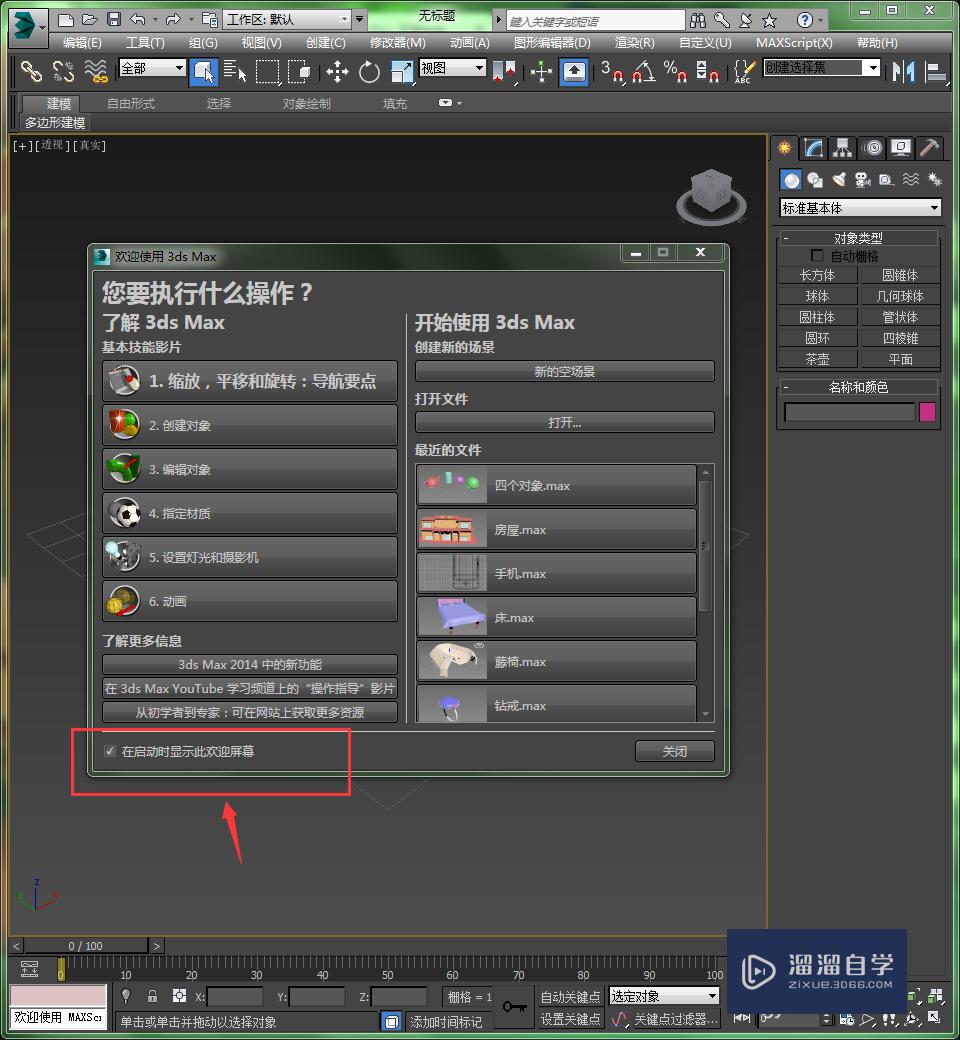Screen dimensions: 960x1040
Task: Open the 选定对象 key filter dropdown
Action: pyautogui.click(x=663, y=996)
